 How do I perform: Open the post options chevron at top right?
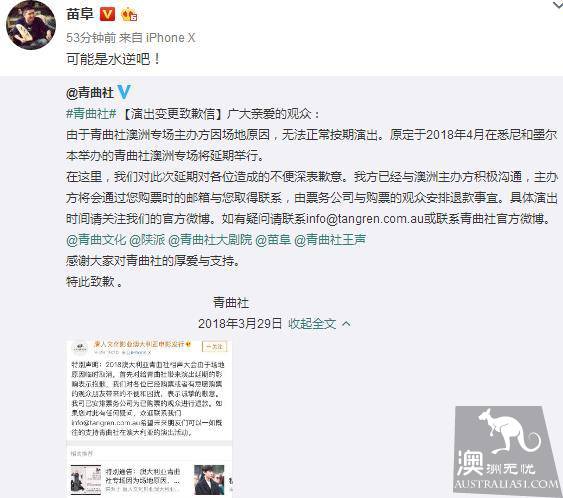[558, 4]
